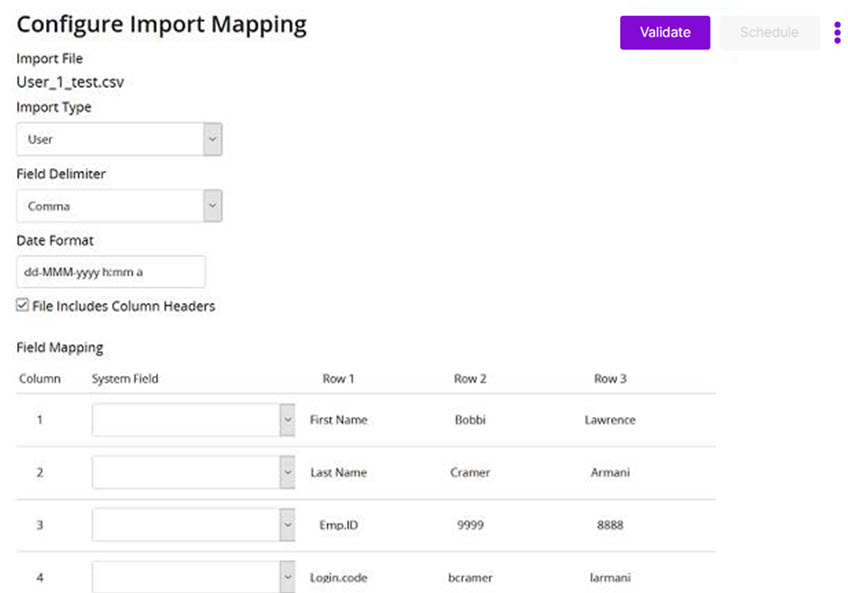
Task: Click the Row 2 column header
Action: click(470, 379)
